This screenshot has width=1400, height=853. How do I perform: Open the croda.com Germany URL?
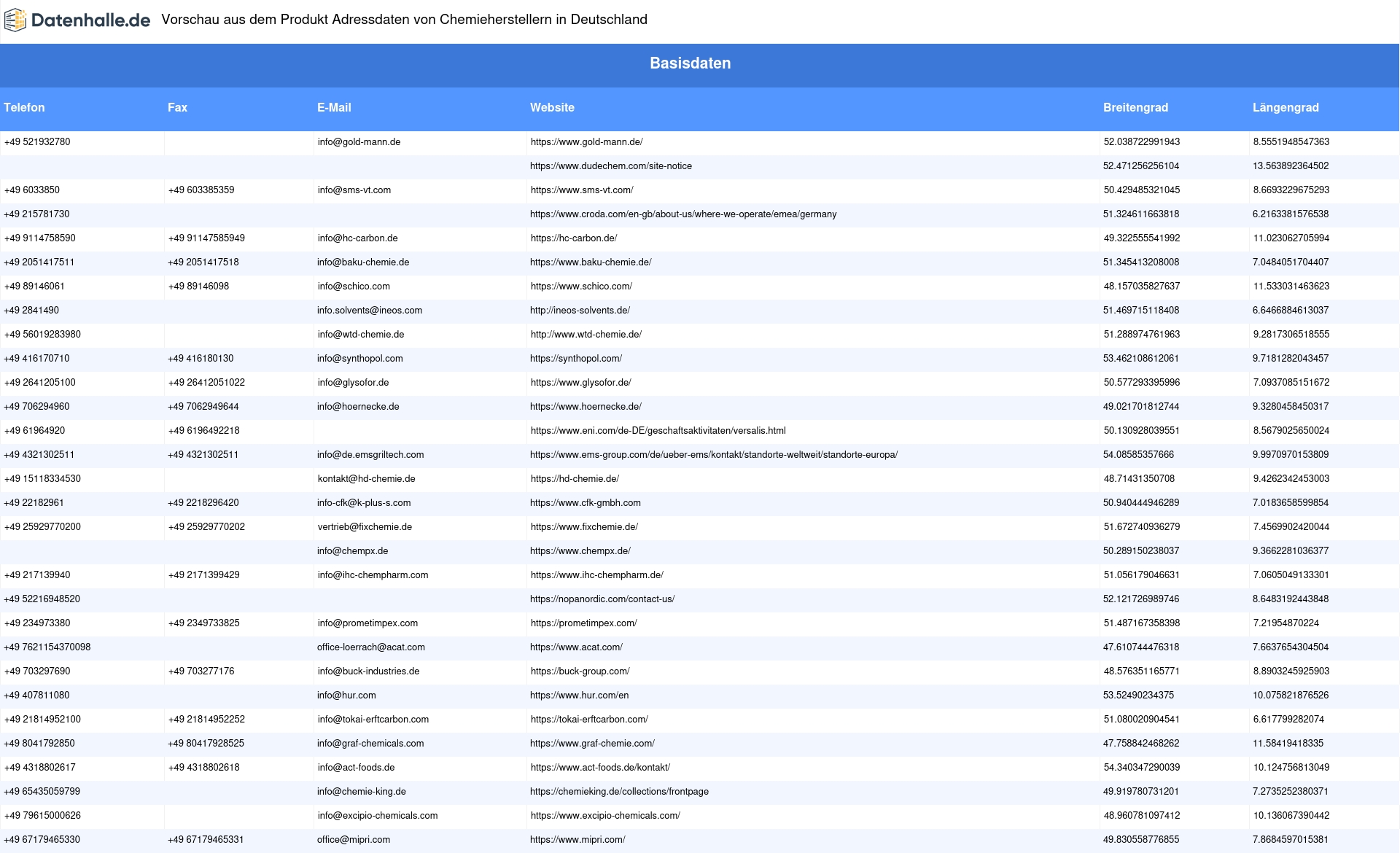(683, 214)
